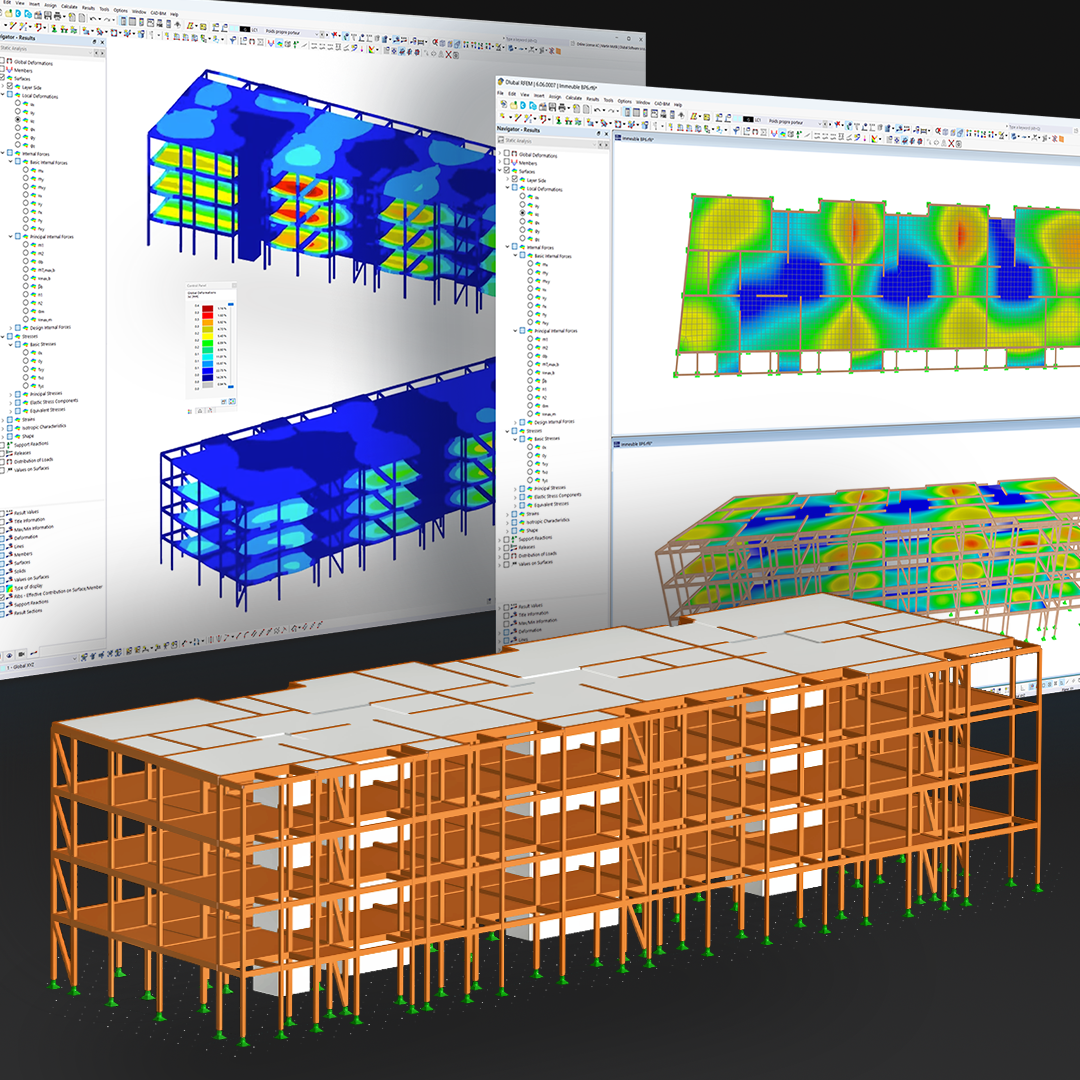Enable the Surfaces checkbox in the Results navigator
This screenshot has height=1080, width=1080.
(506, 170)
